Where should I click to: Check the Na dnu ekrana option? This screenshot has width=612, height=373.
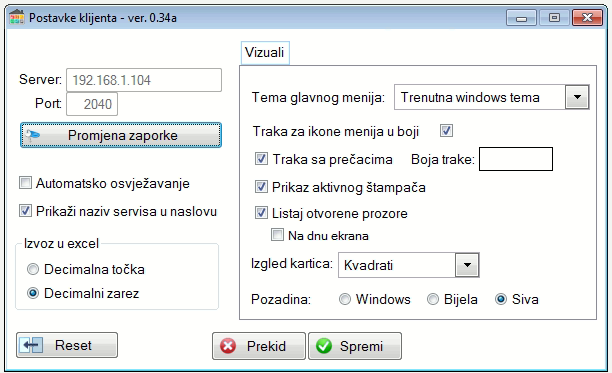(278, 235)
